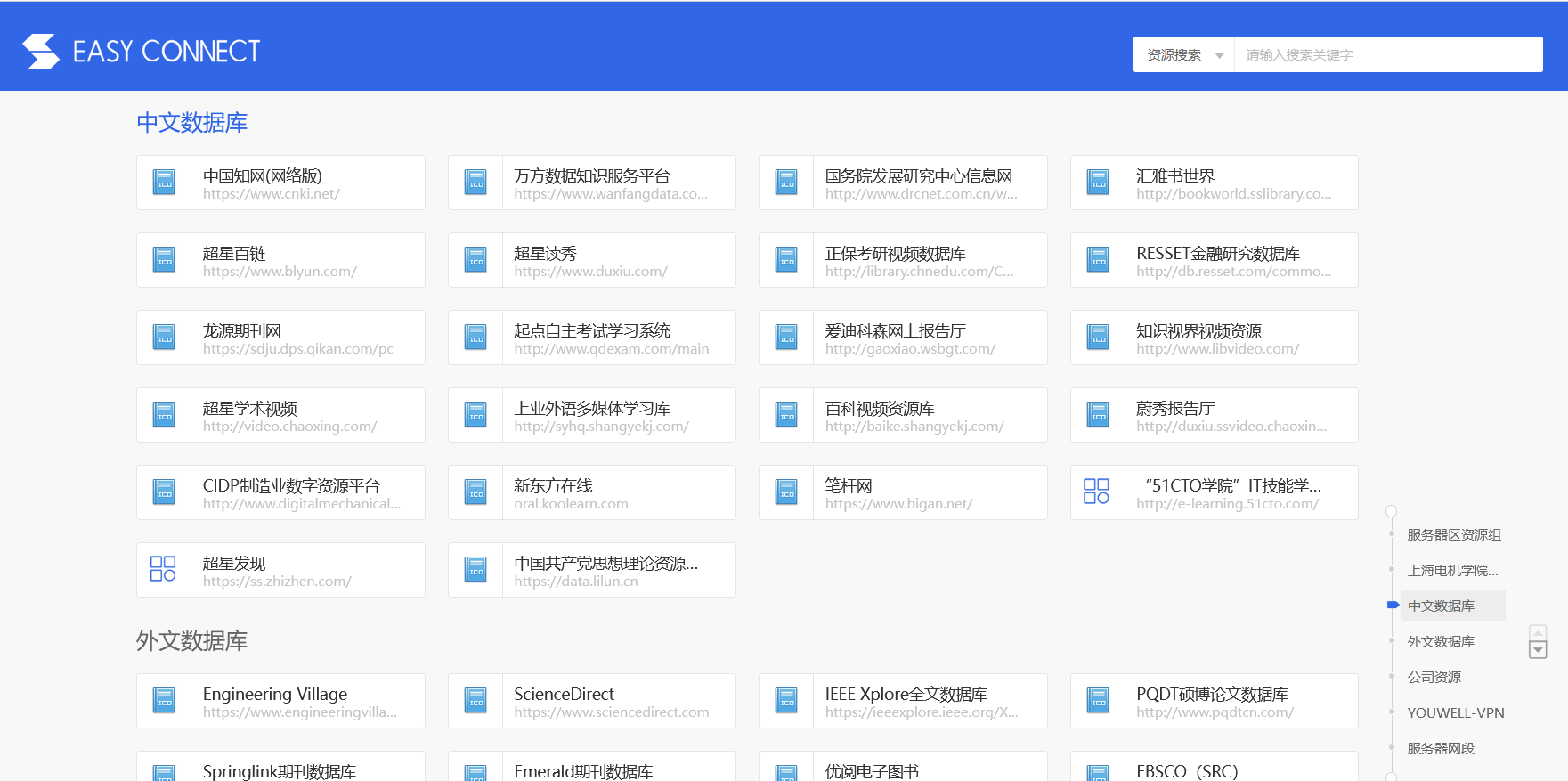Screen dimensions: 1568x781
Task: Click the ICO icon for Engineering Village
Action: (165, 701)
